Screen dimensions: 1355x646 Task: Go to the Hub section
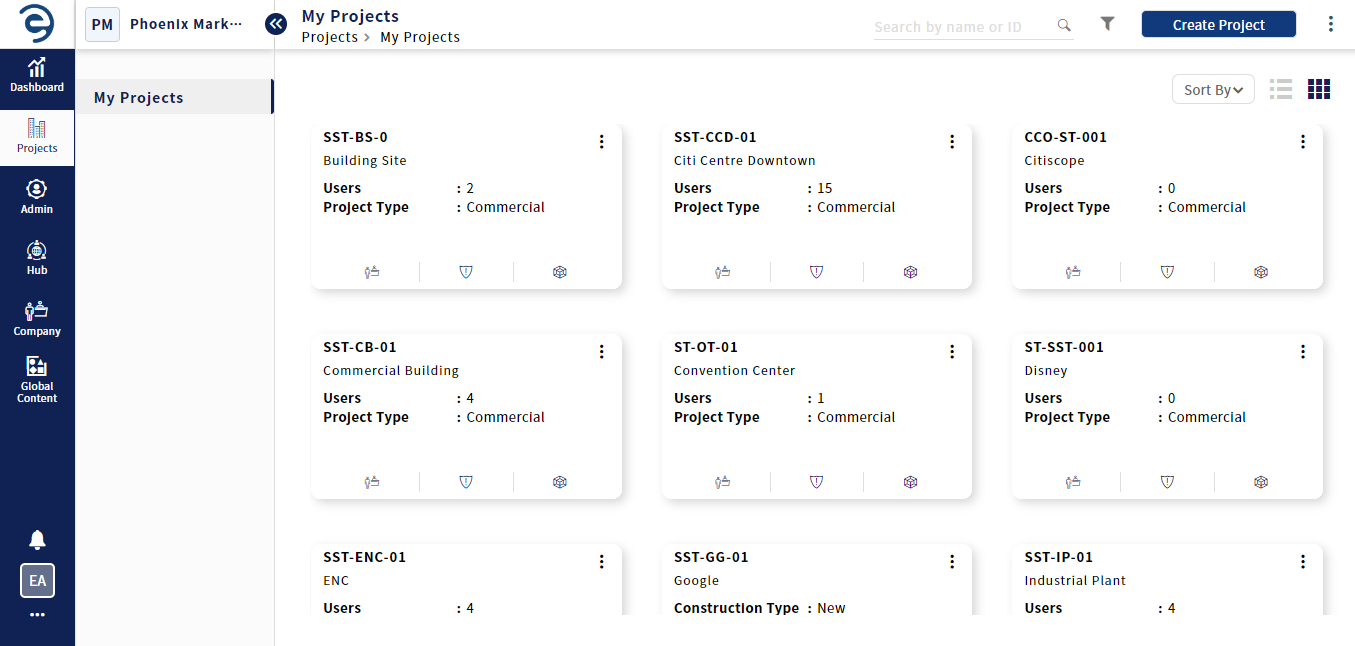click(37, 257)
